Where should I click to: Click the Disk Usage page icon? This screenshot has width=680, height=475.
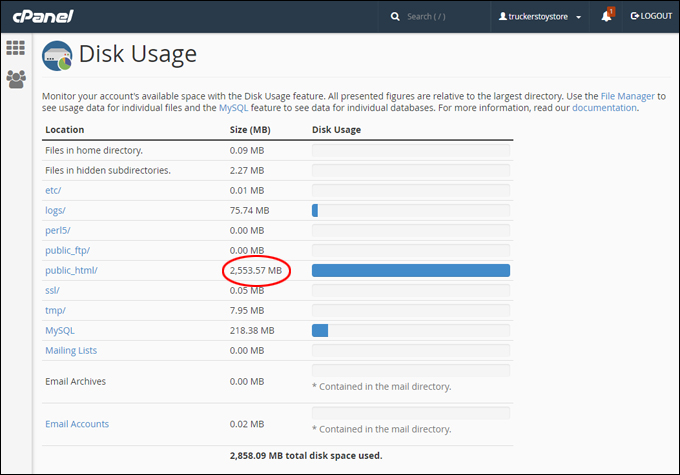[x=57, y=56]
